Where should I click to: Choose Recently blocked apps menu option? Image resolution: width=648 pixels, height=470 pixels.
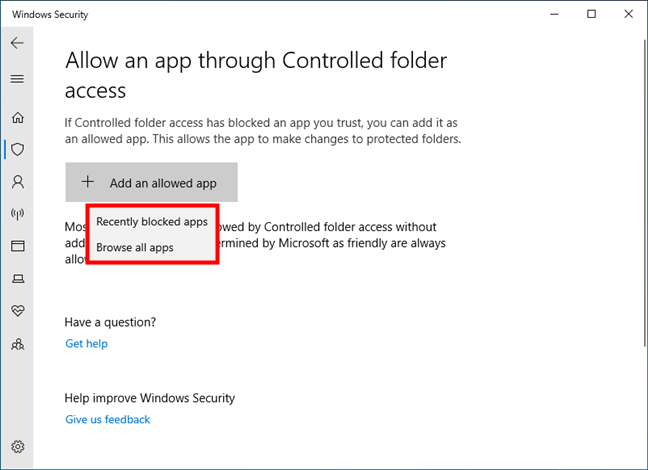click(152, 222)
